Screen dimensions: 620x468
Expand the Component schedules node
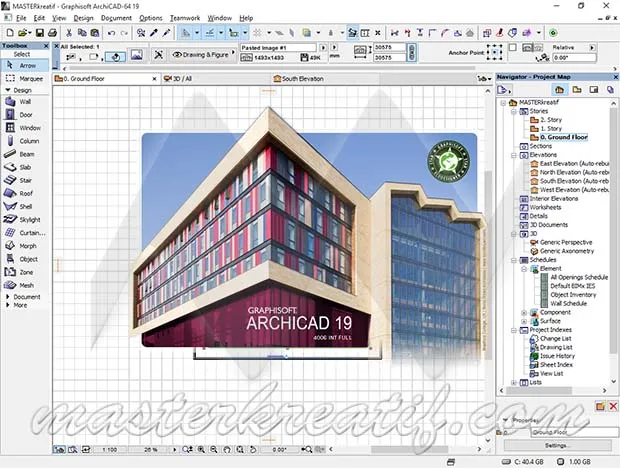524,312
